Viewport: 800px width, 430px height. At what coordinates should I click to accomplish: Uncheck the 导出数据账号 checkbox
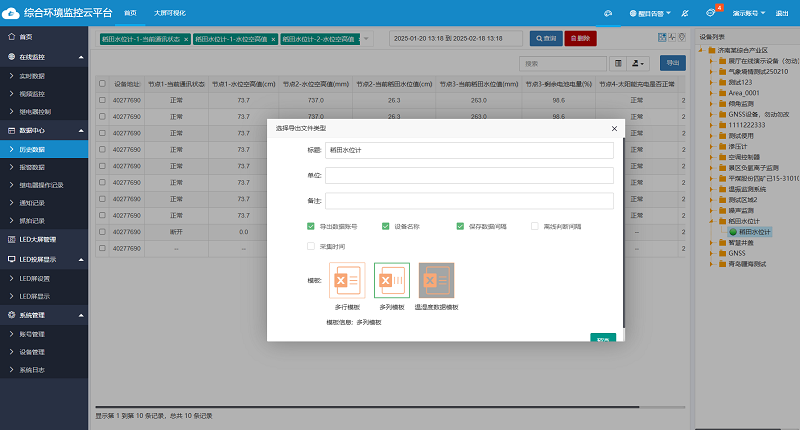(311, 226)
